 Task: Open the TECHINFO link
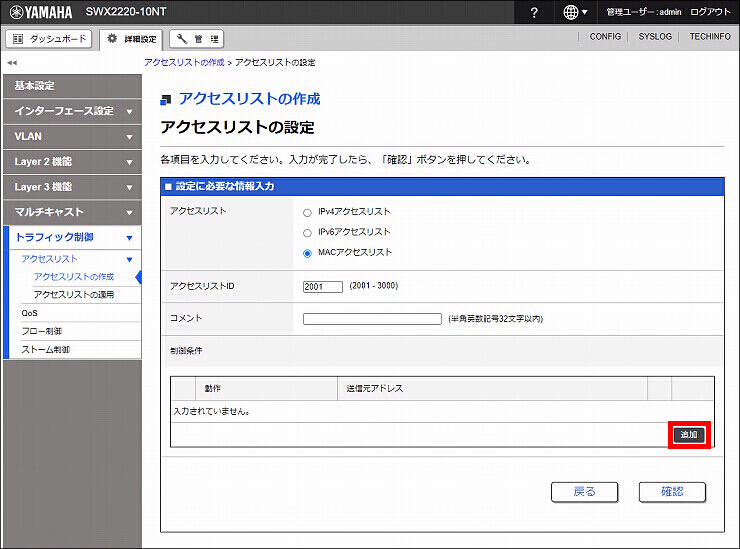[x=710, y=36]
